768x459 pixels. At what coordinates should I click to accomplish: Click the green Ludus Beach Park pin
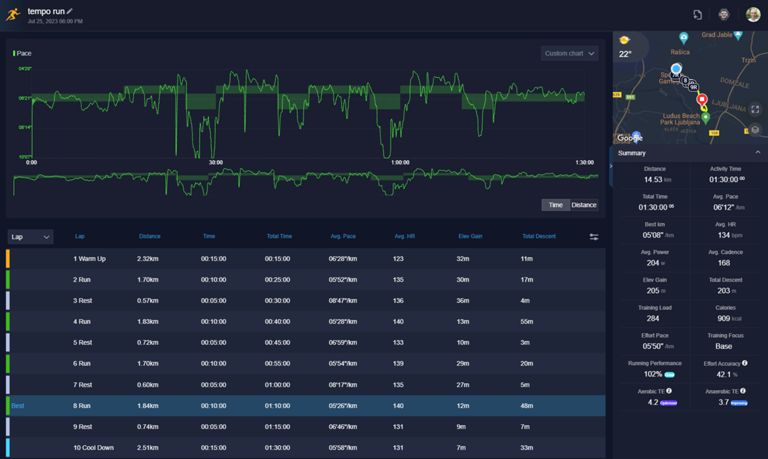point(706,118)
